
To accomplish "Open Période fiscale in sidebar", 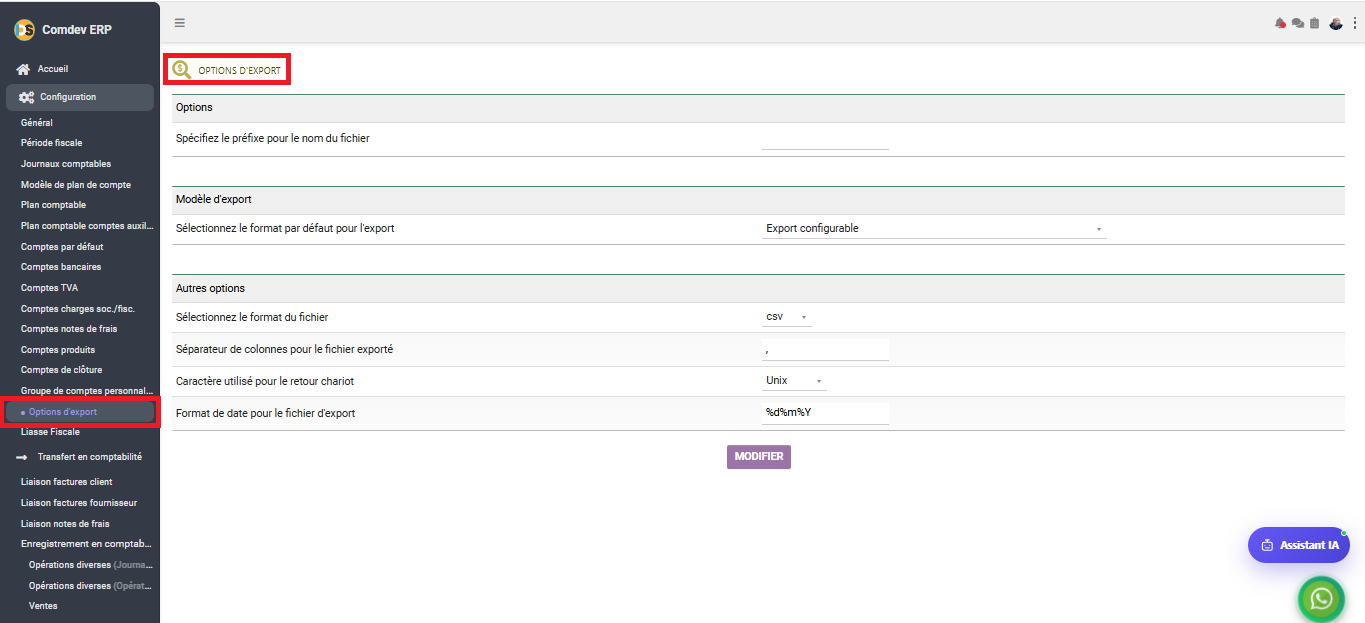I will click(52, 143).
